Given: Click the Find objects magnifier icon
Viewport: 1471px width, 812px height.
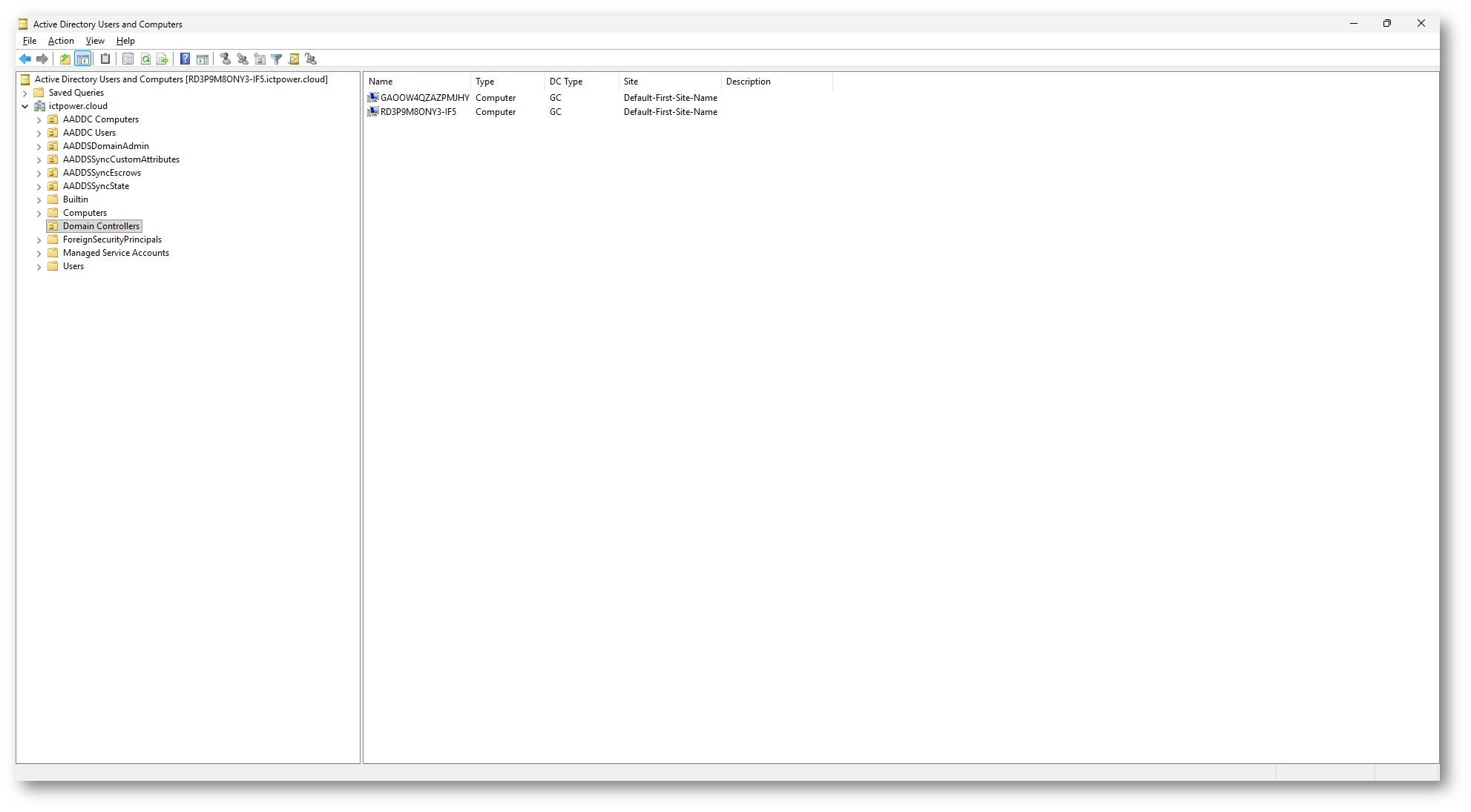Looking at the screenshot, I should 294,59.
